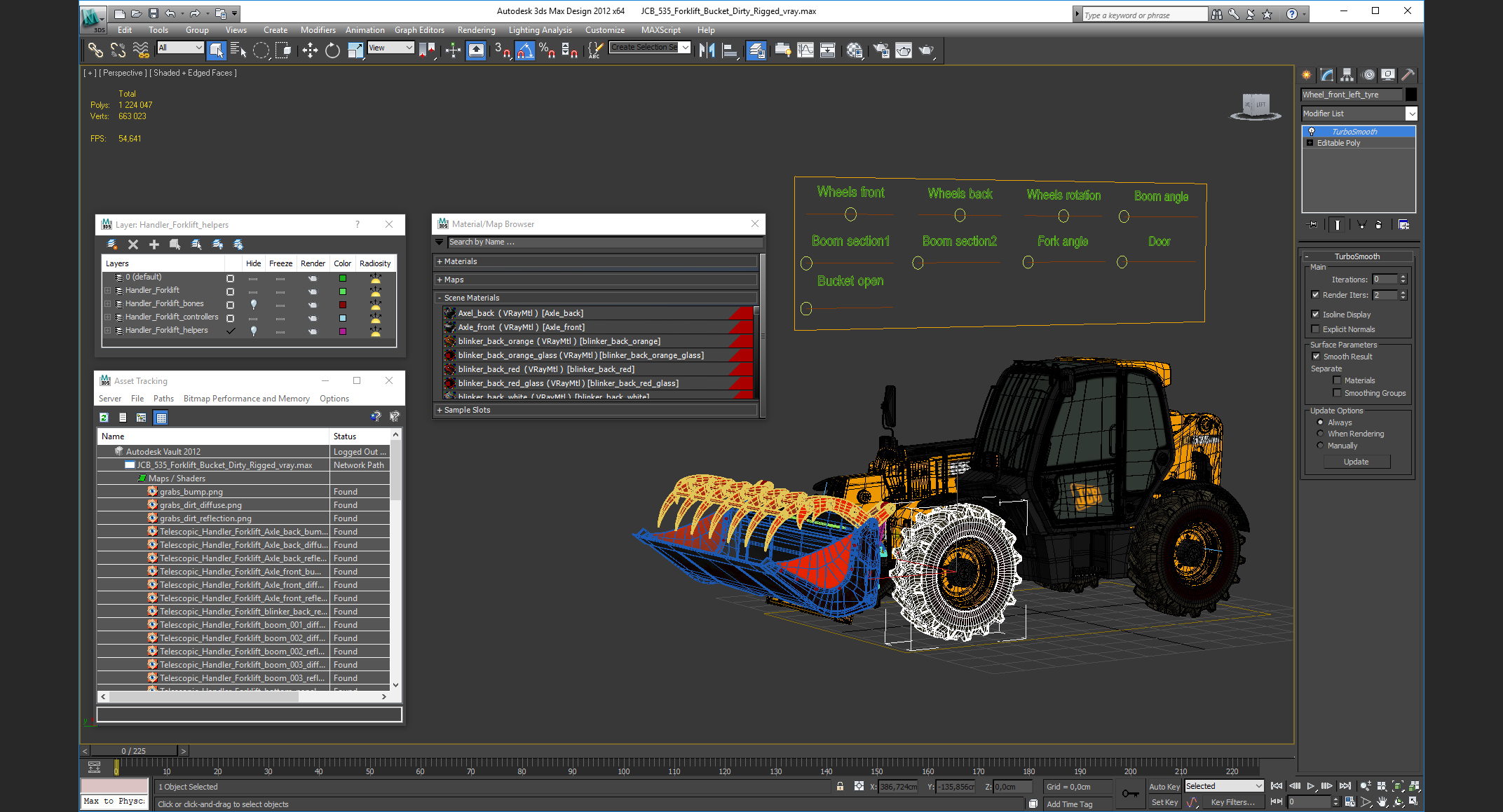Open the Select by Name dialog

[x=238, y=50]
